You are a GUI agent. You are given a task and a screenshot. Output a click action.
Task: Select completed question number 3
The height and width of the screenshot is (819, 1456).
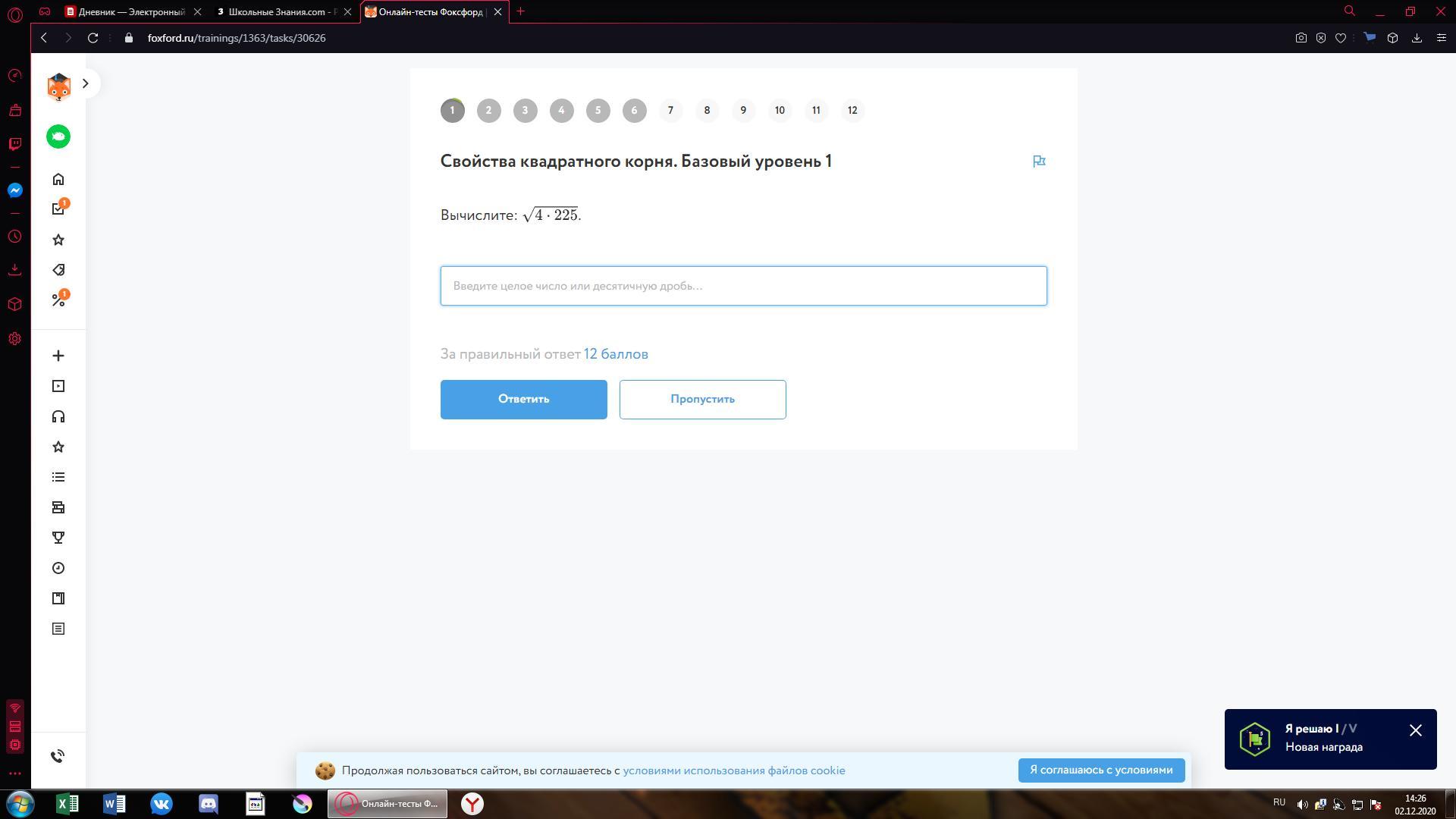pos(525,111)
